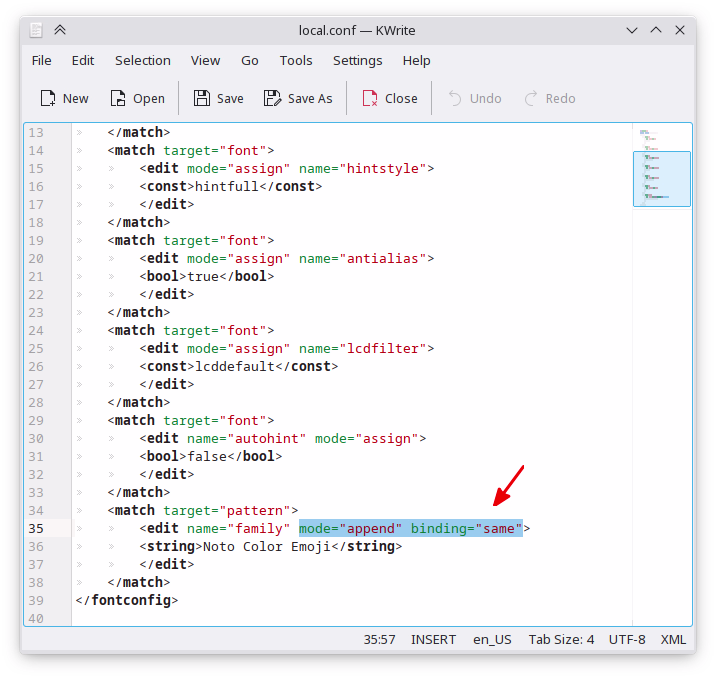Click the en_US dictionary language button
Screen dimensions: 716x678
click(x=492, y=639)
